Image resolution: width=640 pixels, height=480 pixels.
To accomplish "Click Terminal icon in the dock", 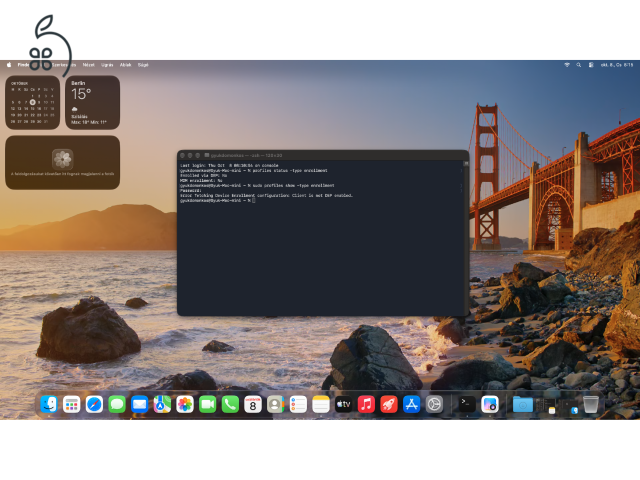I will tap(467, 404).
